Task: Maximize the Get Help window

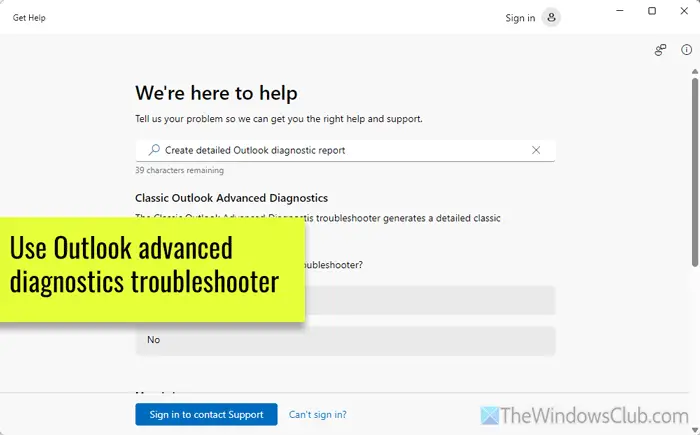Action: coord(652,11)
